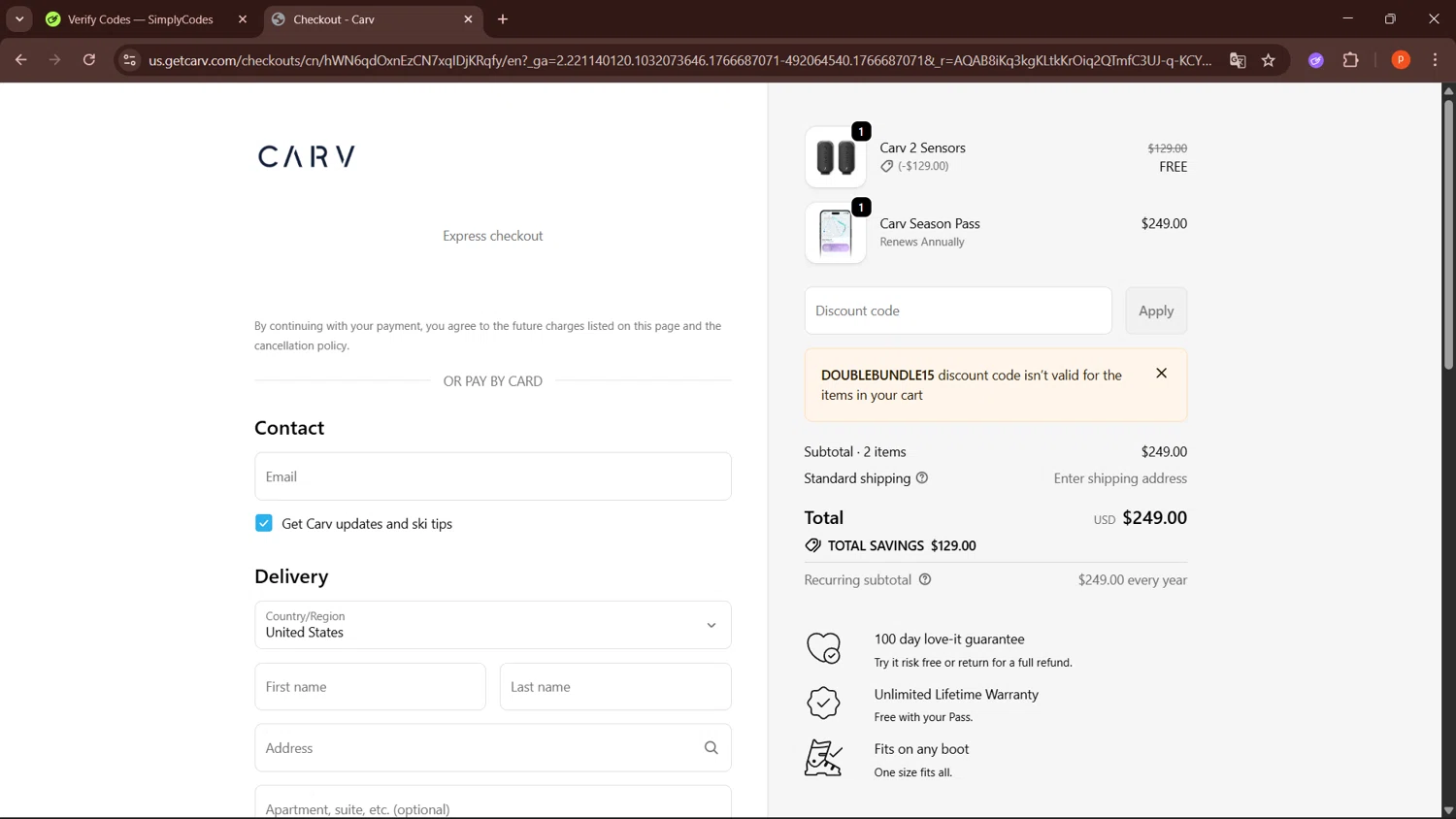Image resolution: width=1456 pixels, height=819 pixels.
Task: Apply the discount code
Action: point(1156,311)
